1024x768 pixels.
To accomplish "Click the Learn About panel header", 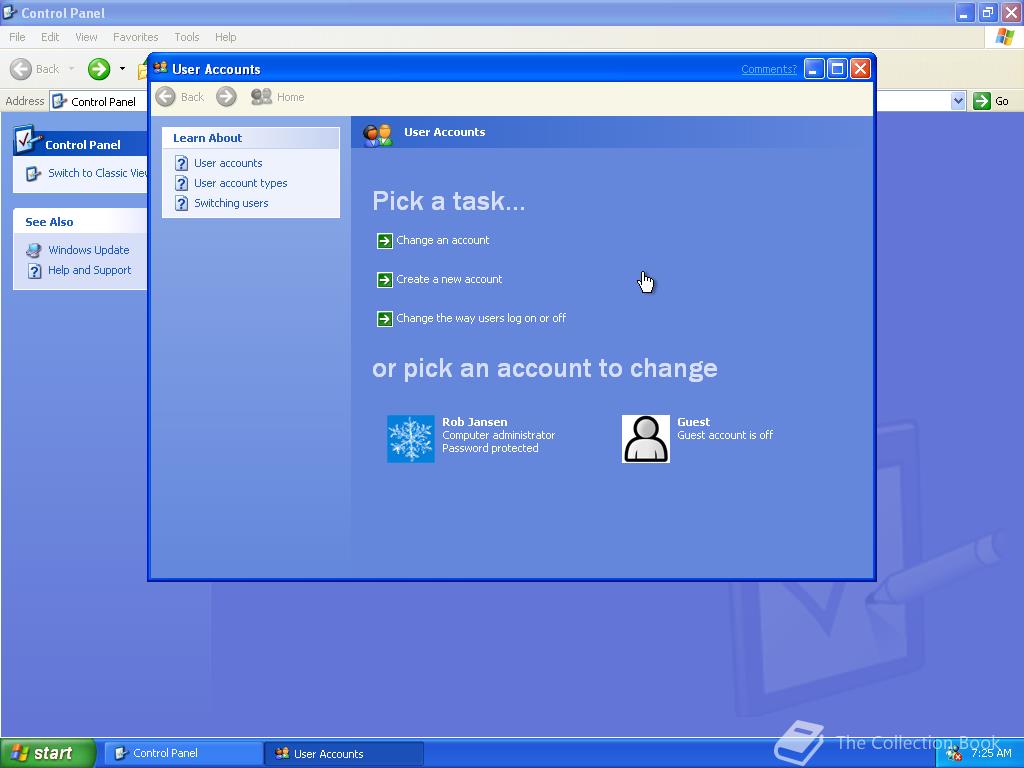I will 251,138.
